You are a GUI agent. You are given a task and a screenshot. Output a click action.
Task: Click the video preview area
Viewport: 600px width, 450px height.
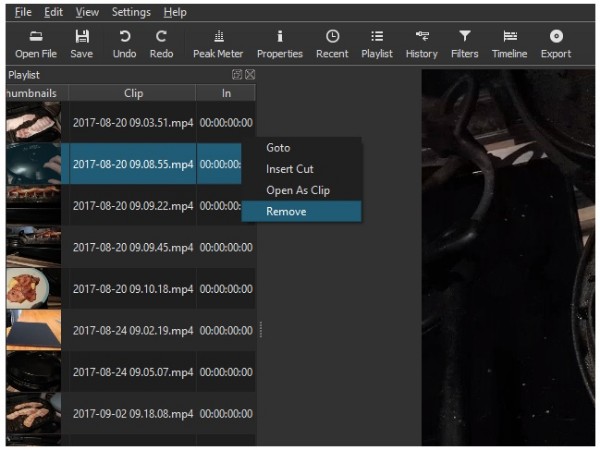(x=508, y=257)
